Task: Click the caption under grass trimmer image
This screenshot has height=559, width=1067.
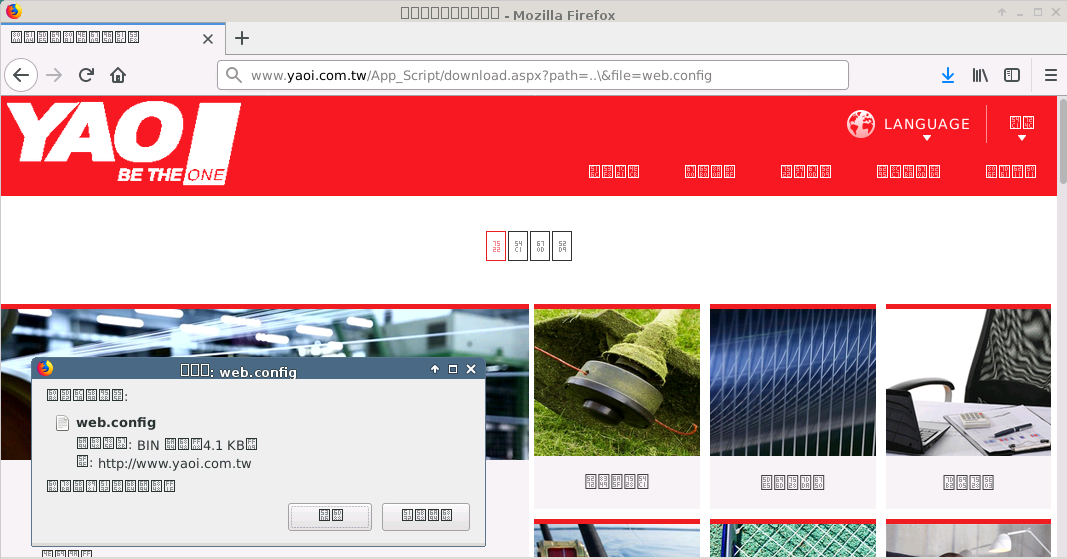Action: point(617,481)
